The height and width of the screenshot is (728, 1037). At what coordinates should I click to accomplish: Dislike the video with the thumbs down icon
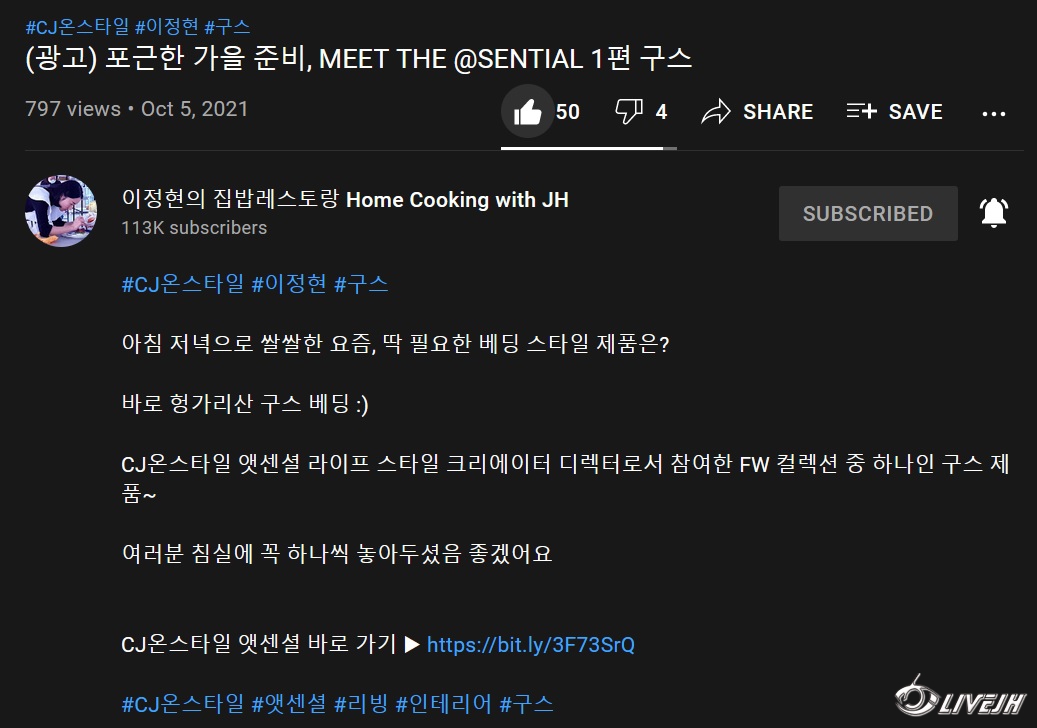tap(629, 111)
